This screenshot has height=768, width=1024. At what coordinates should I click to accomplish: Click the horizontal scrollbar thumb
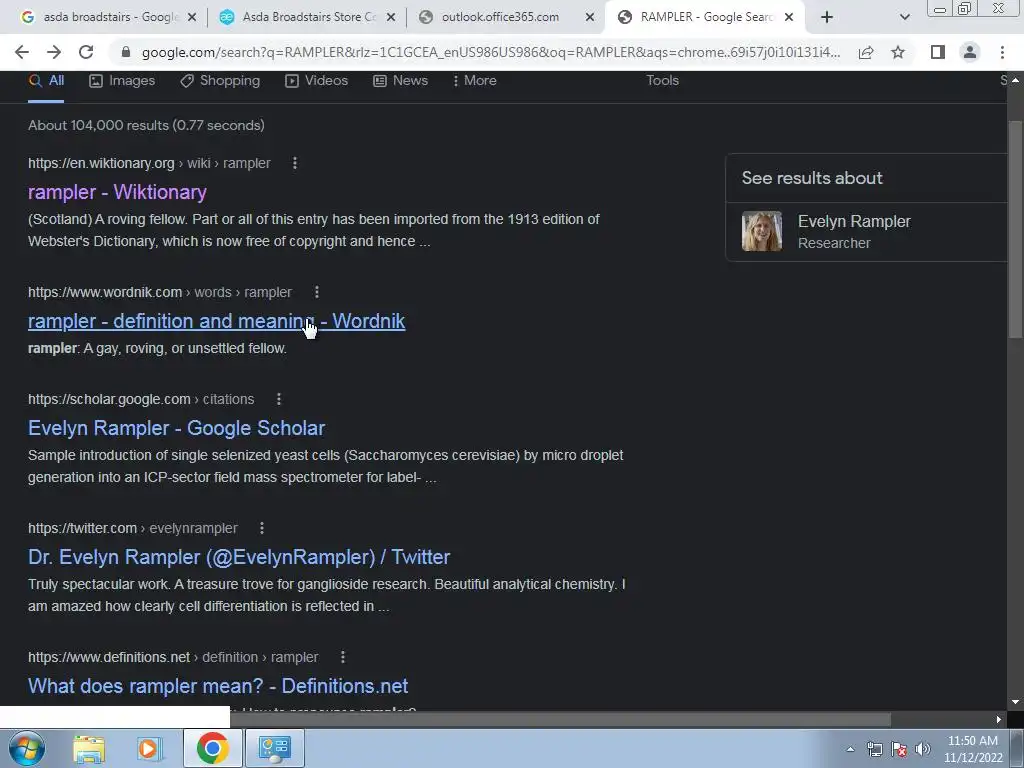560,720
